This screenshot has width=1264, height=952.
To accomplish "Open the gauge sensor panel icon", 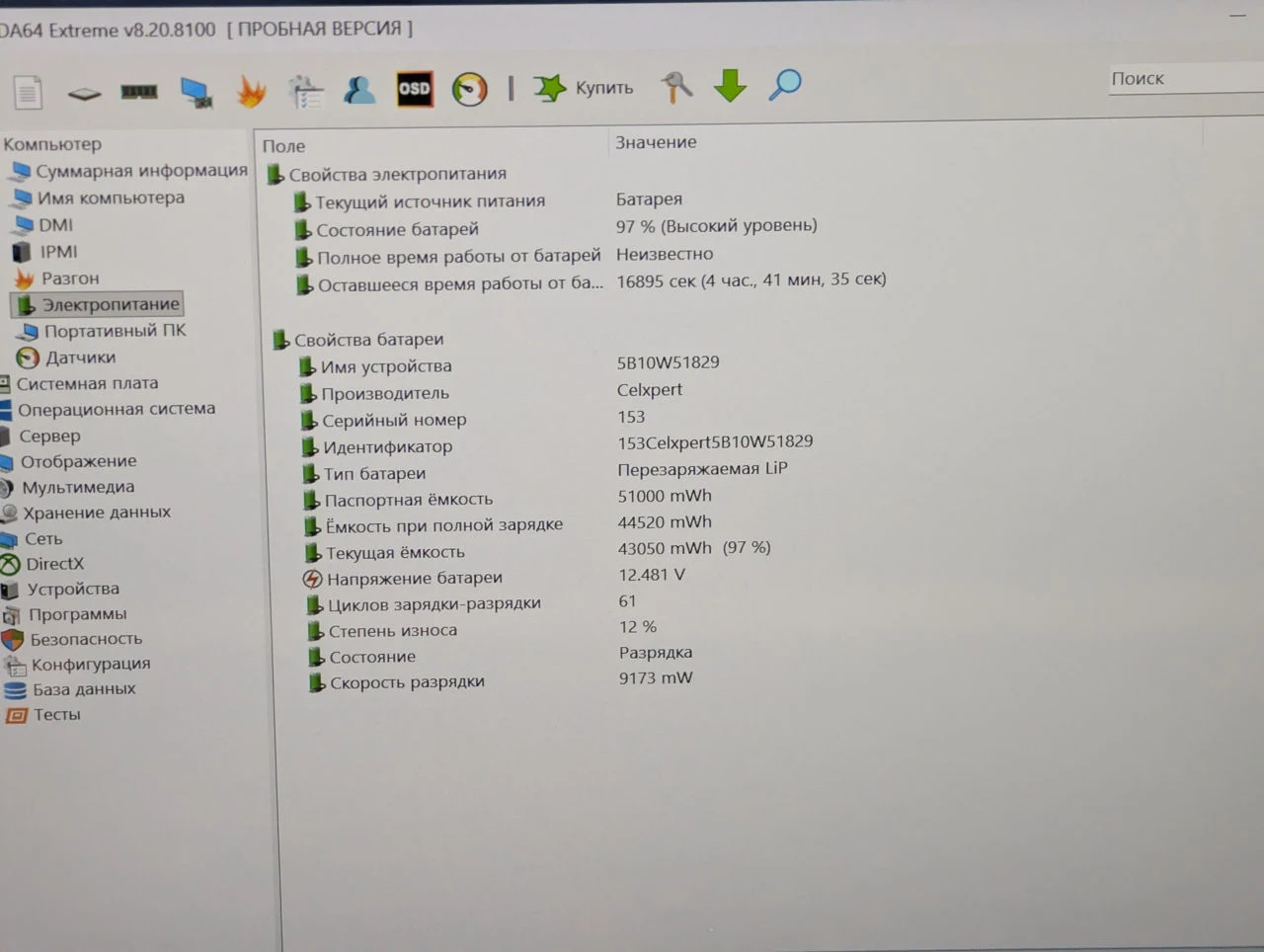I will point(469,89).
